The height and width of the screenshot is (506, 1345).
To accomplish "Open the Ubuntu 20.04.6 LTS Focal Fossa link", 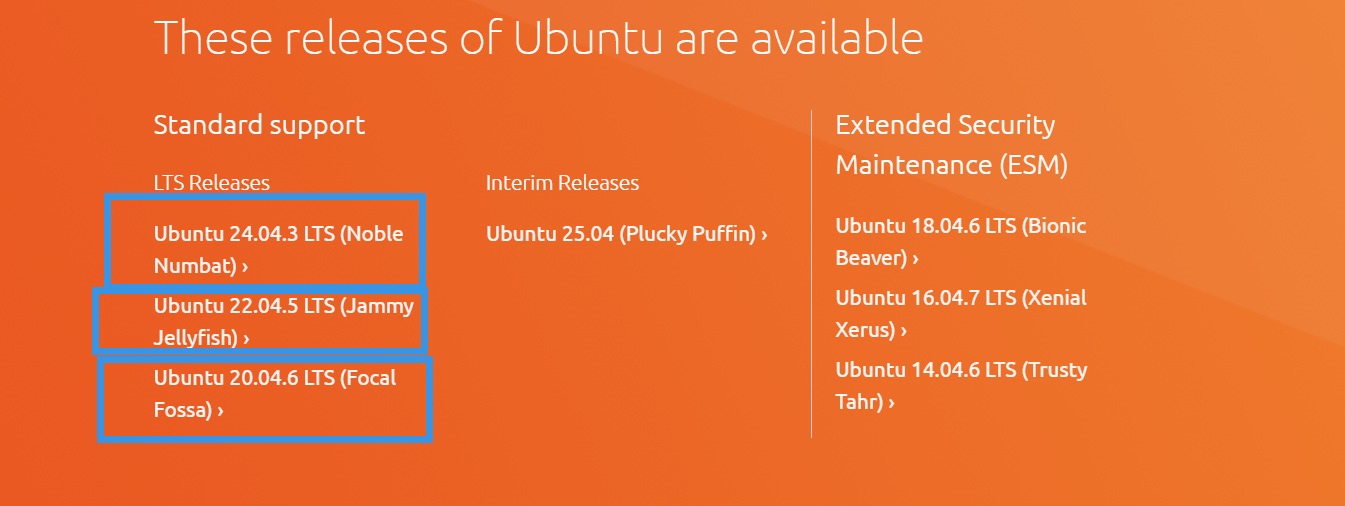I will click(x=275, y=394).
